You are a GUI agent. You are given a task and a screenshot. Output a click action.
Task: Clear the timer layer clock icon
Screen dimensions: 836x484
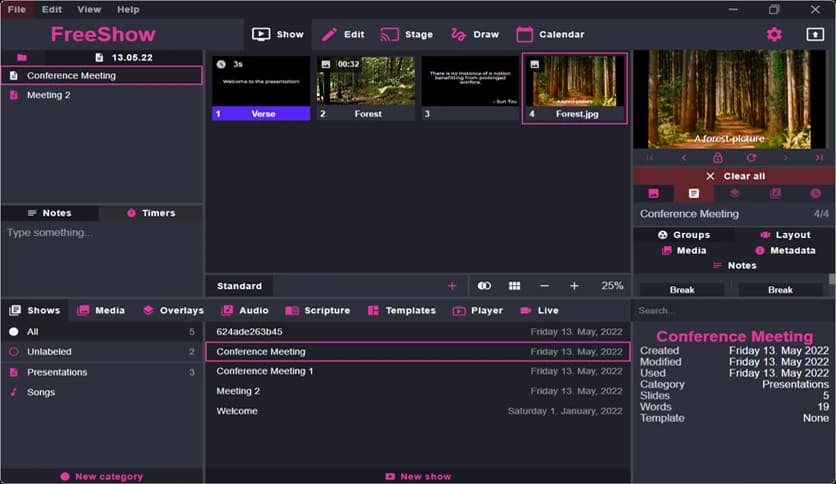[x=815, y=193]
